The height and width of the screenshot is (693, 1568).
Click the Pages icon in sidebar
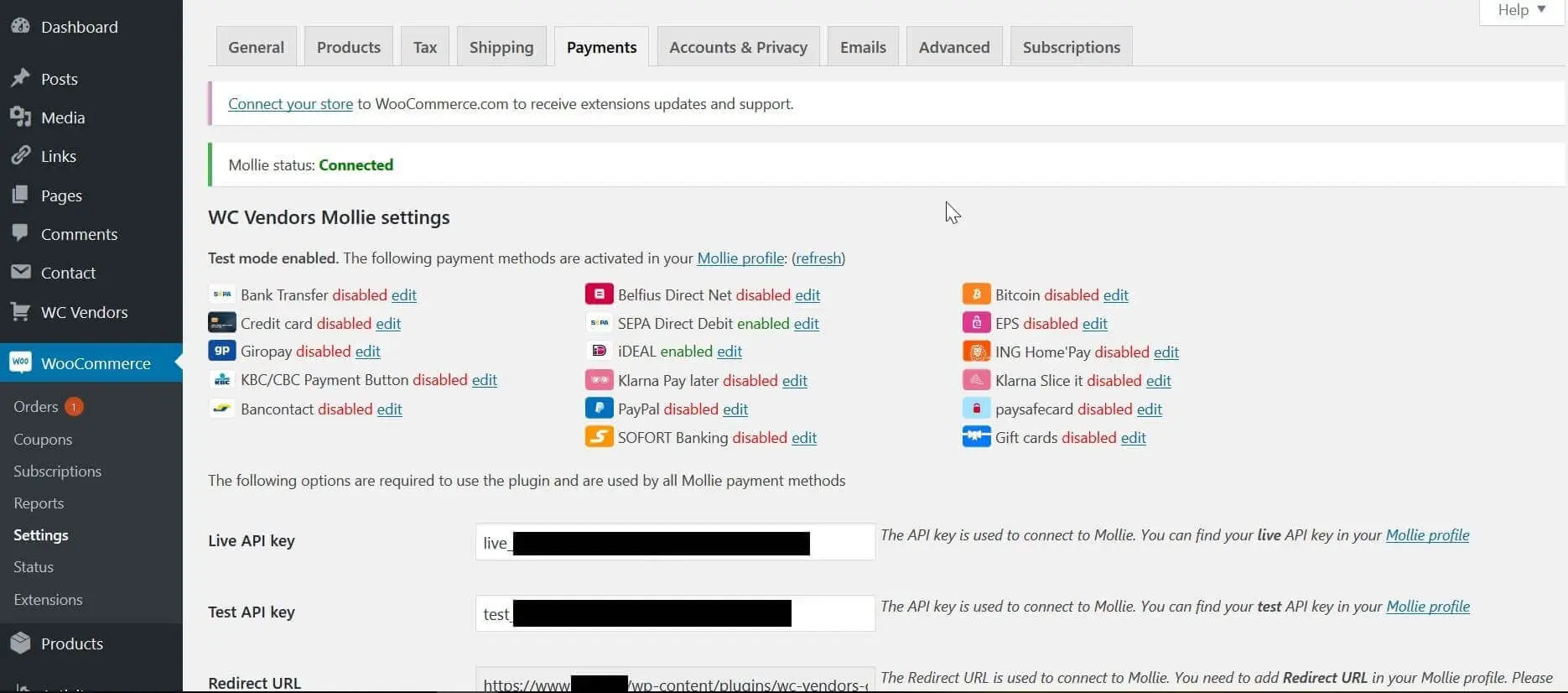click(x=20, y=195)
